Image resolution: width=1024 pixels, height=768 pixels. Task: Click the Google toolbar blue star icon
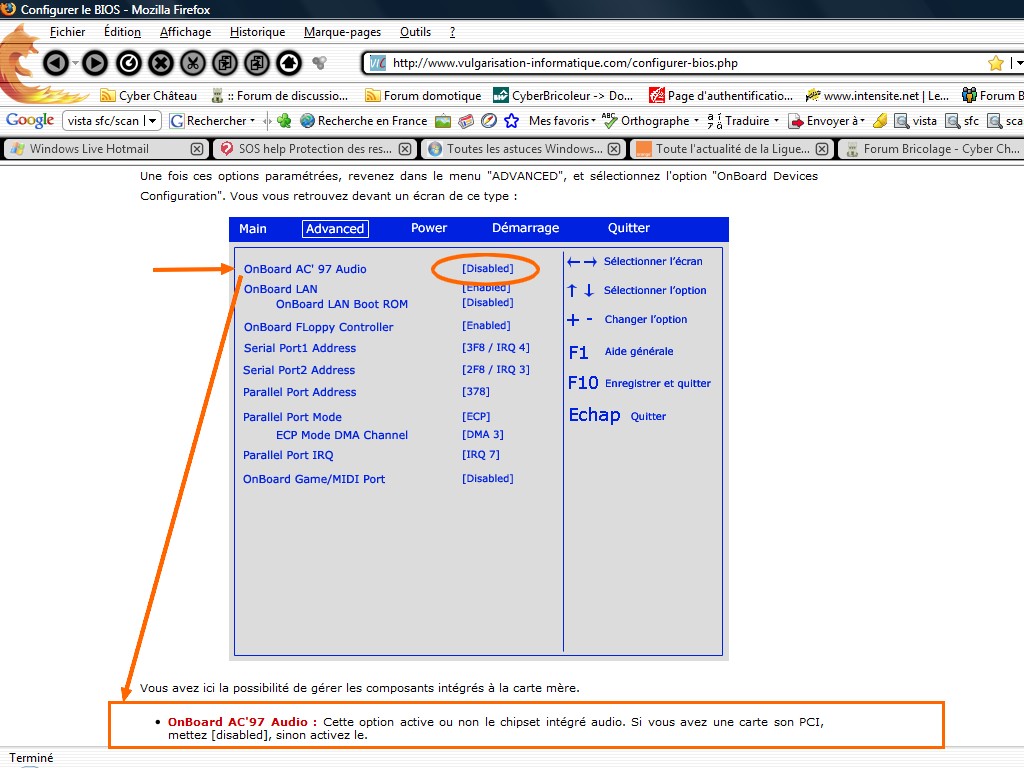[511, 121]
